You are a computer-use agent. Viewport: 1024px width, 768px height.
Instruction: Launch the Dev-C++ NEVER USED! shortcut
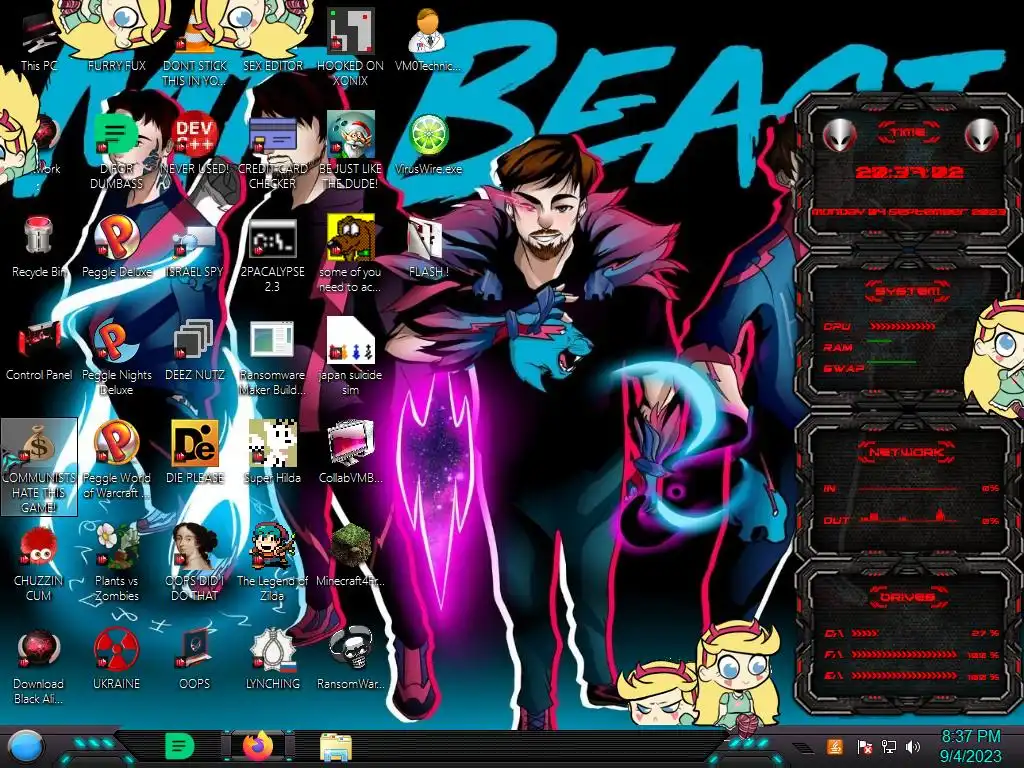(x=195, y=144)
